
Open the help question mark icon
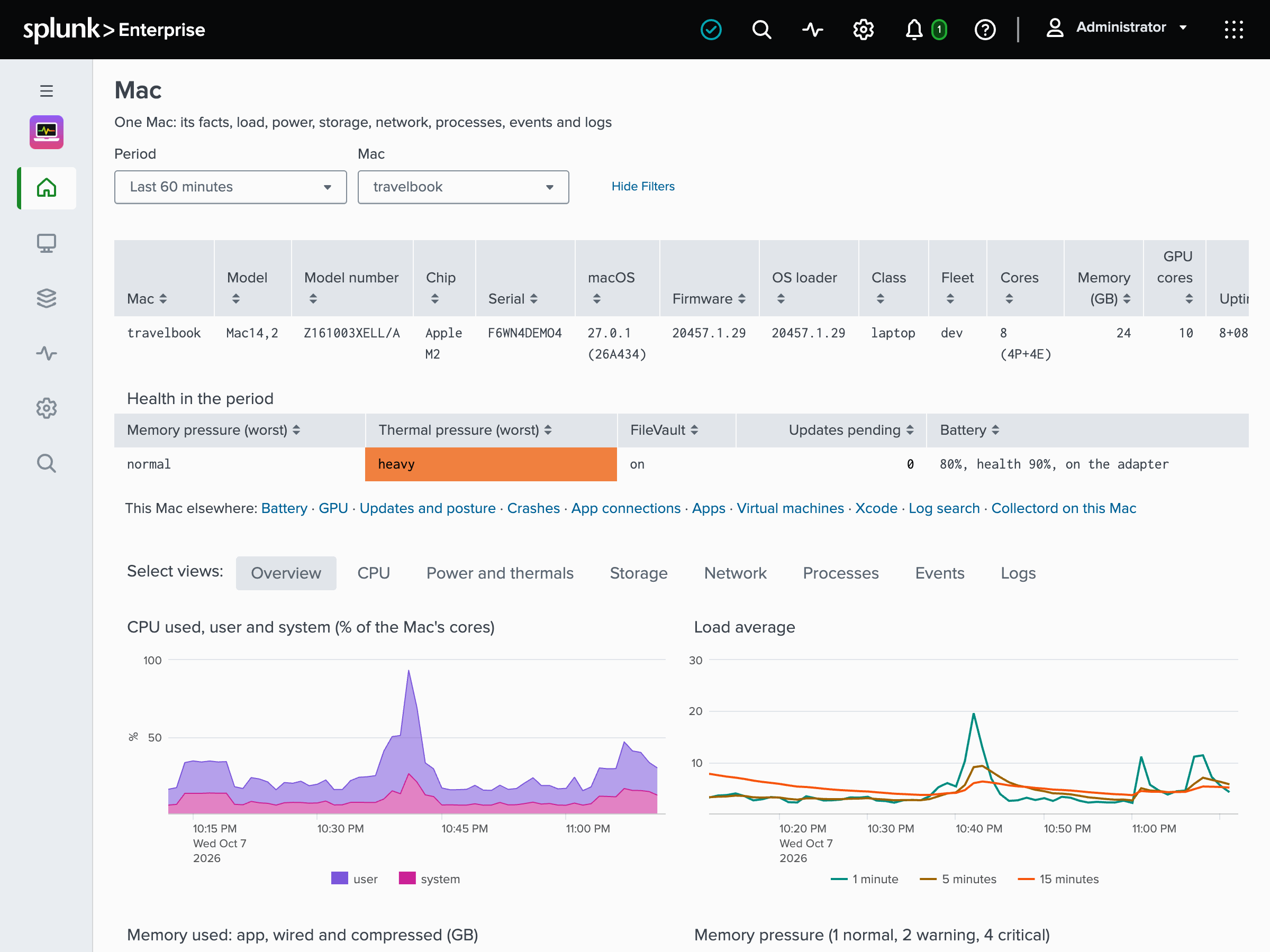point(985,29)
